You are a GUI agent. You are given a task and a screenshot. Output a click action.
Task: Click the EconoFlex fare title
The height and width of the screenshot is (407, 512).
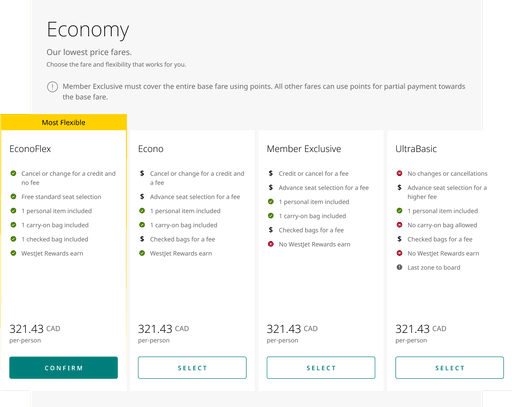click(30, 149)
